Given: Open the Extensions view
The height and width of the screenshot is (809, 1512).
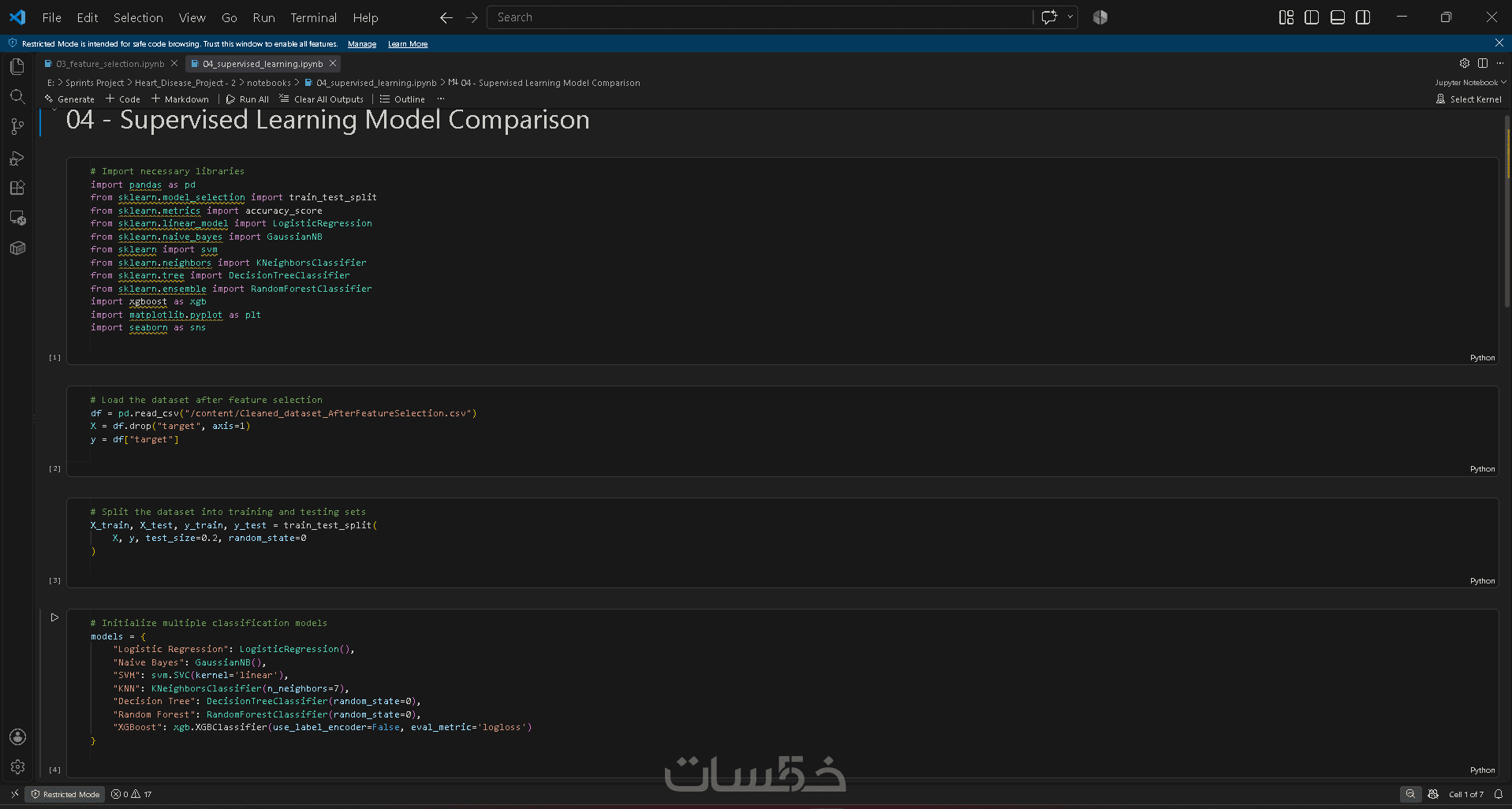Looking at the screenshot, I should click(x=17, y=188).
